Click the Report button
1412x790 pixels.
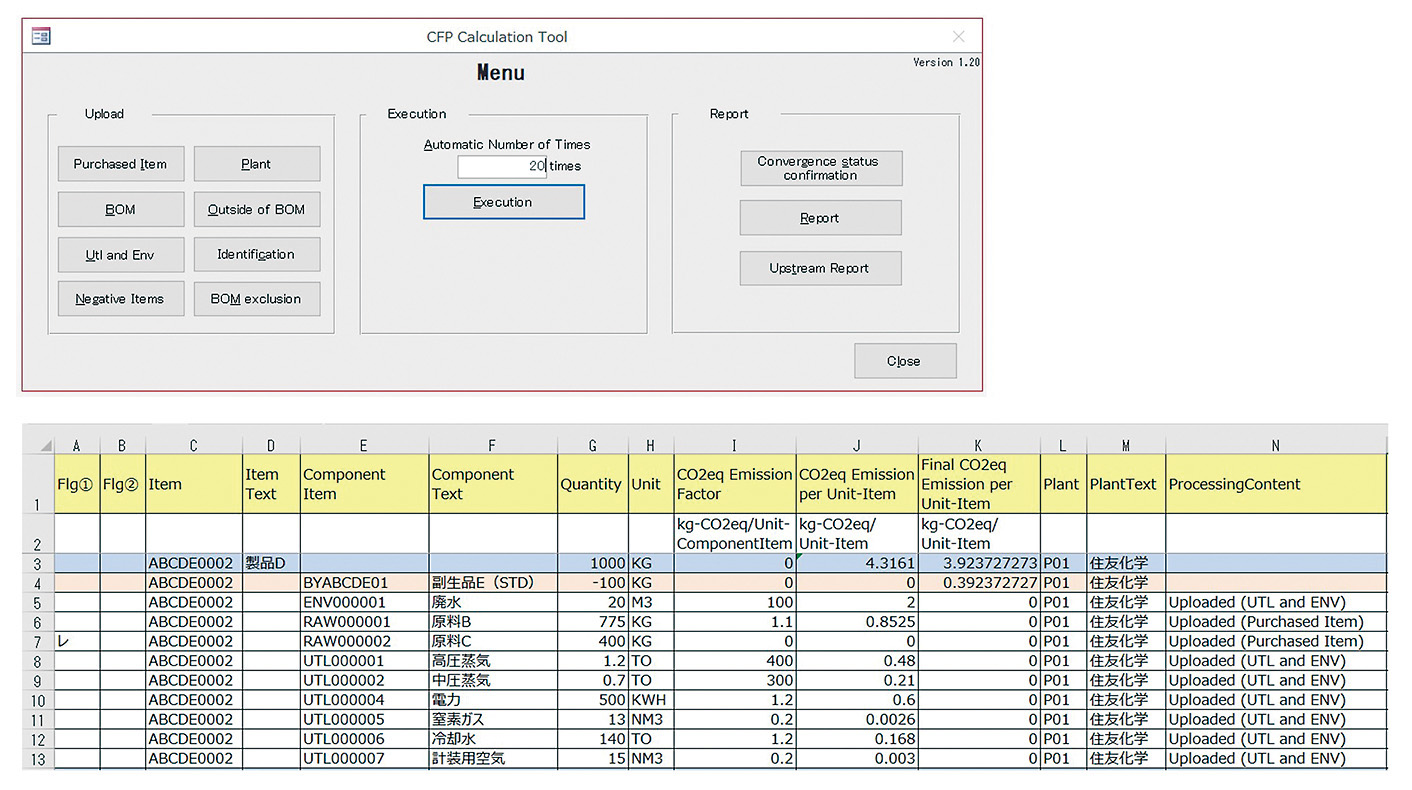pos(820,218)
